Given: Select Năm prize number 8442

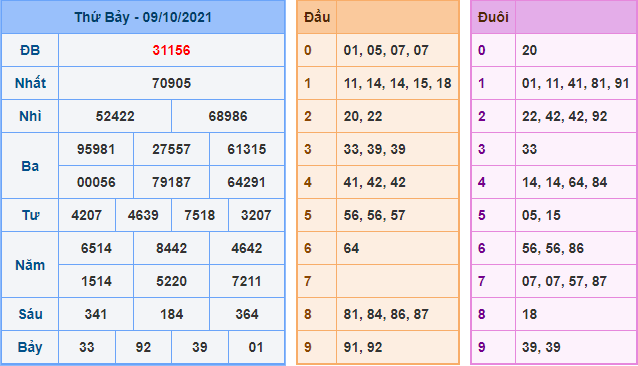Looking at the screenshot, I should point(171,248).
